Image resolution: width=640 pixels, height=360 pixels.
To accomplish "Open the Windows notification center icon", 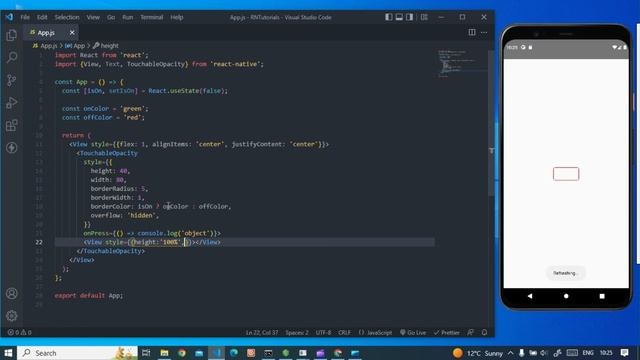I will 624,353.
